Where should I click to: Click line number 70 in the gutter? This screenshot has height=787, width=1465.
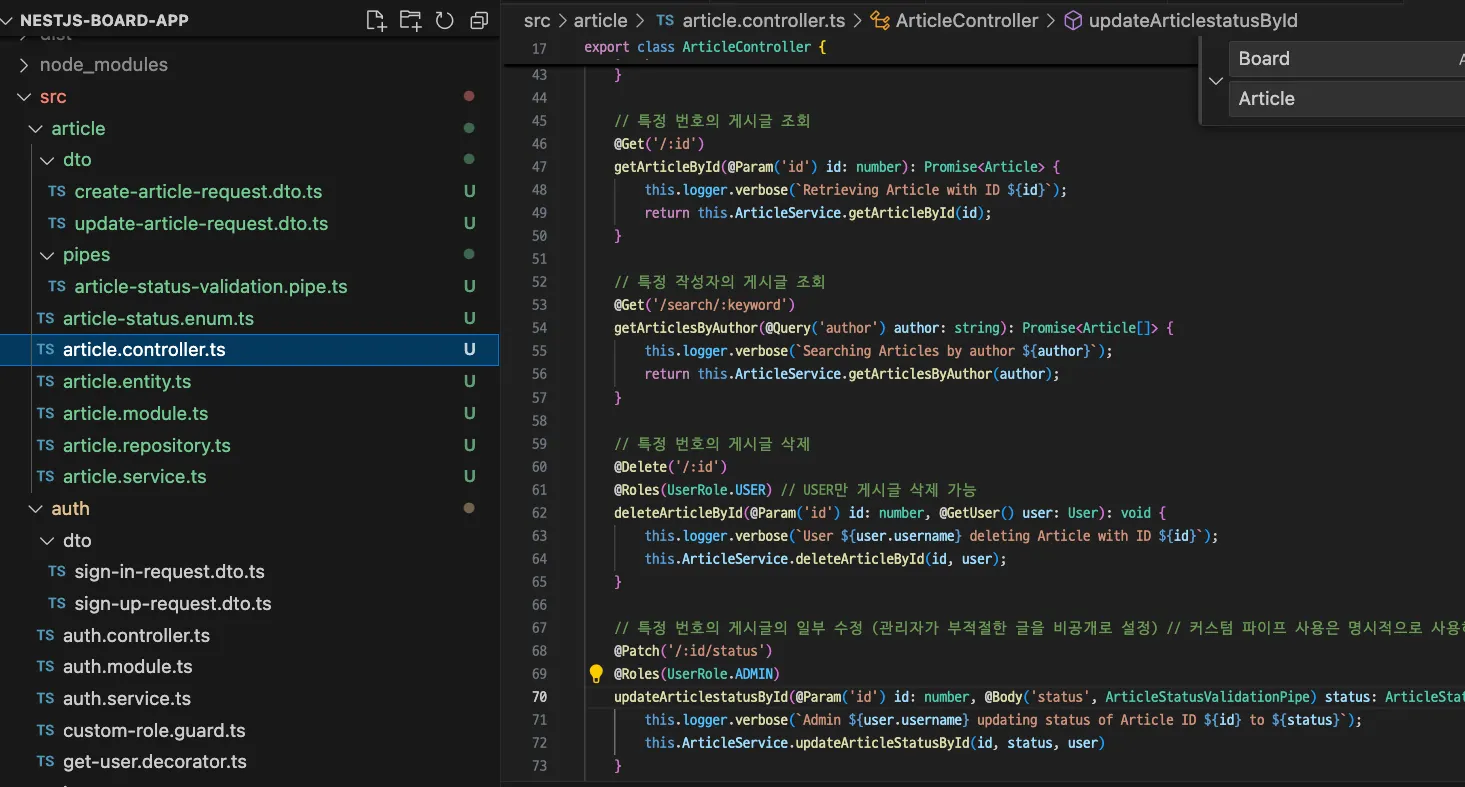(539, 697)
